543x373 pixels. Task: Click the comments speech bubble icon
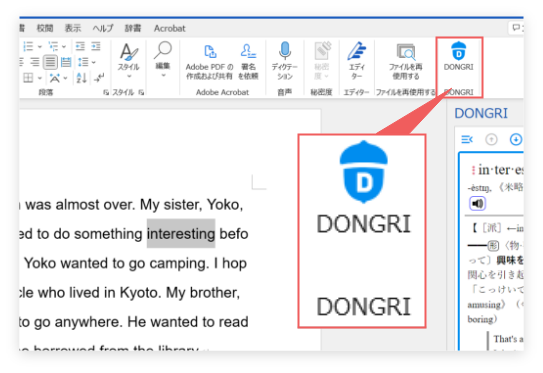[516, 28]
